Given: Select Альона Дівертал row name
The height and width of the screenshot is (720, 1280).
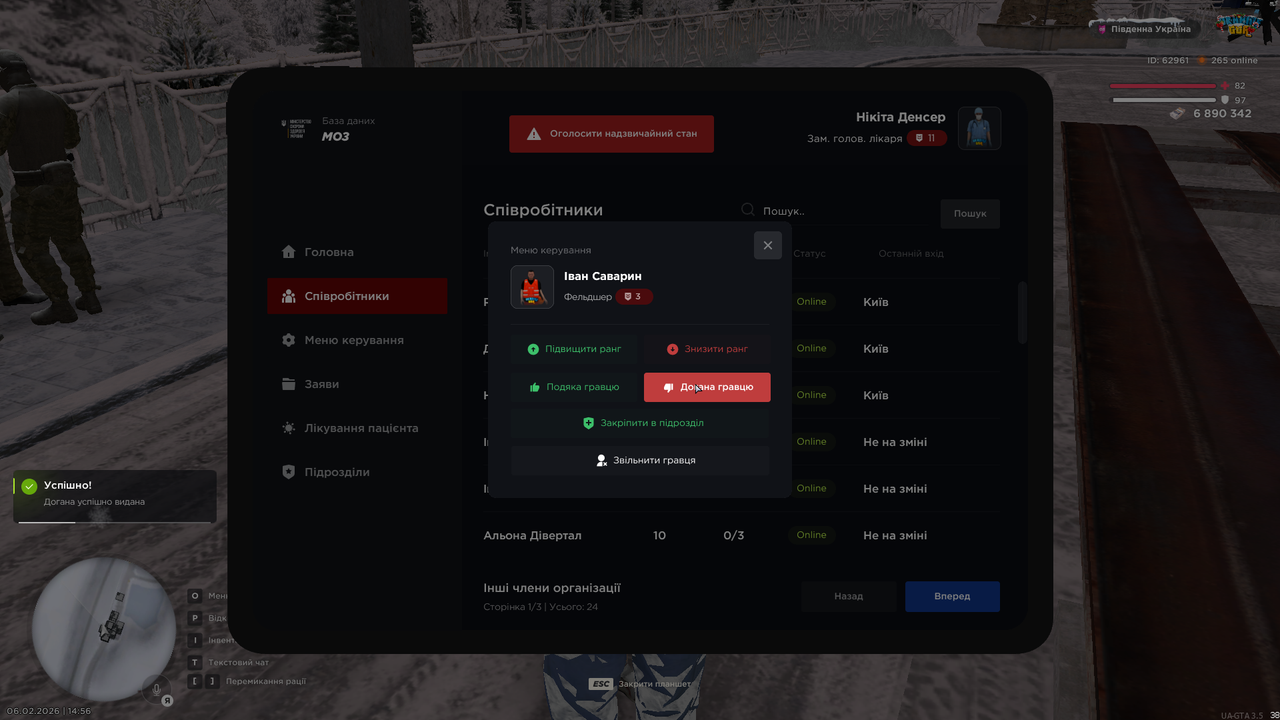Looking at the screenshot, I should 532,536.
